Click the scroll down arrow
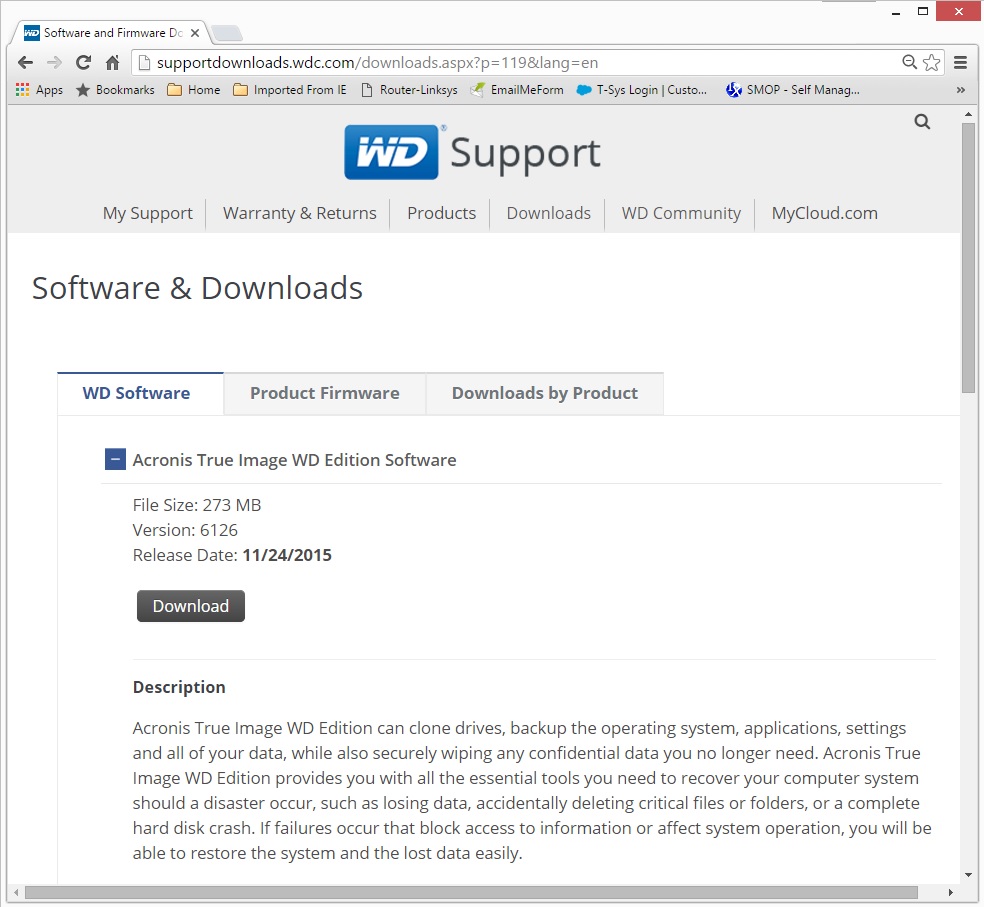The width and height of the screenshot is (984, 907). 968,874
